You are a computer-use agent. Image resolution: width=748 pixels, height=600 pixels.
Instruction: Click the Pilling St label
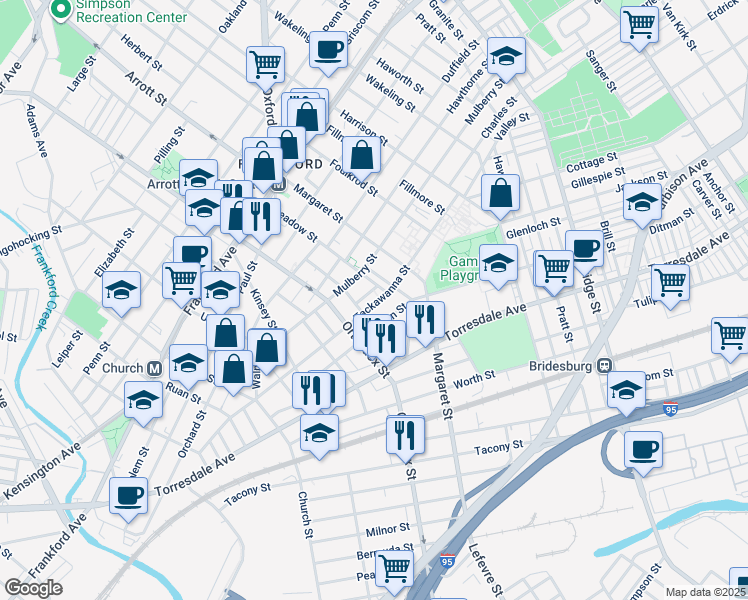pos(169,144)
